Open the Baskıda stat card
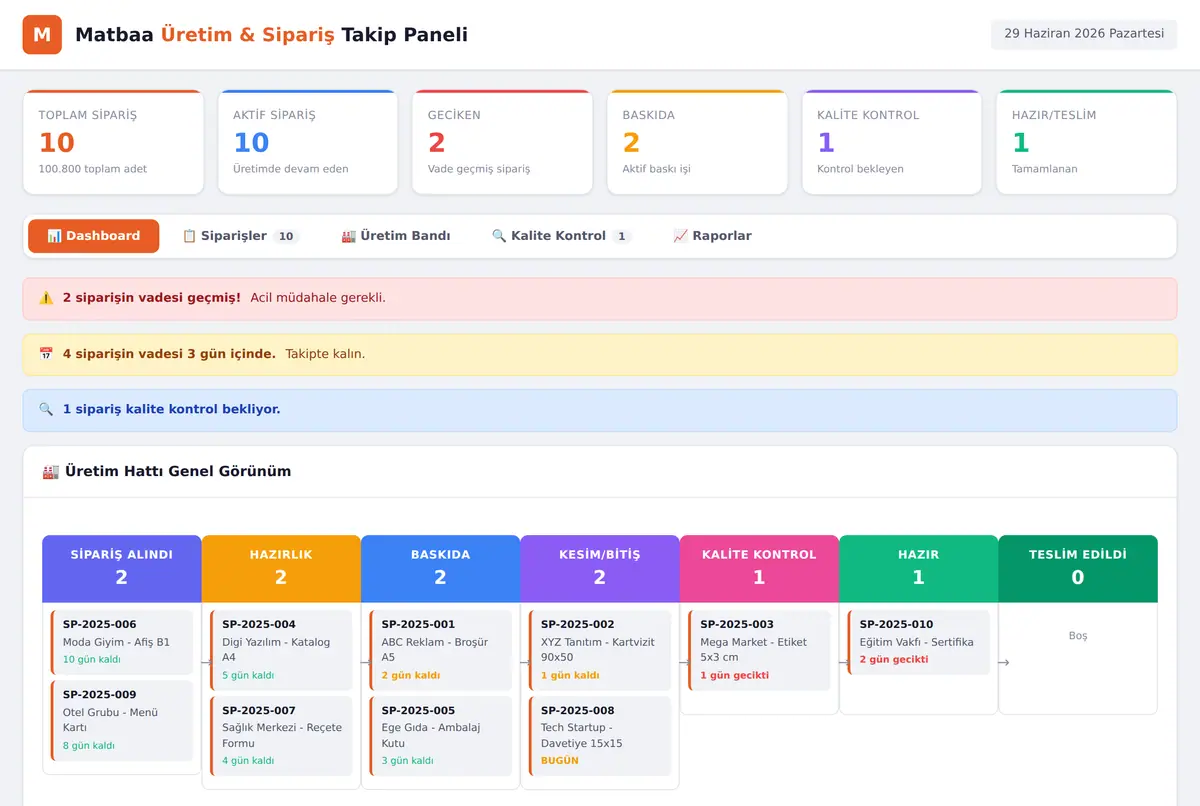 pyautogui.click(x=697, y=142)
